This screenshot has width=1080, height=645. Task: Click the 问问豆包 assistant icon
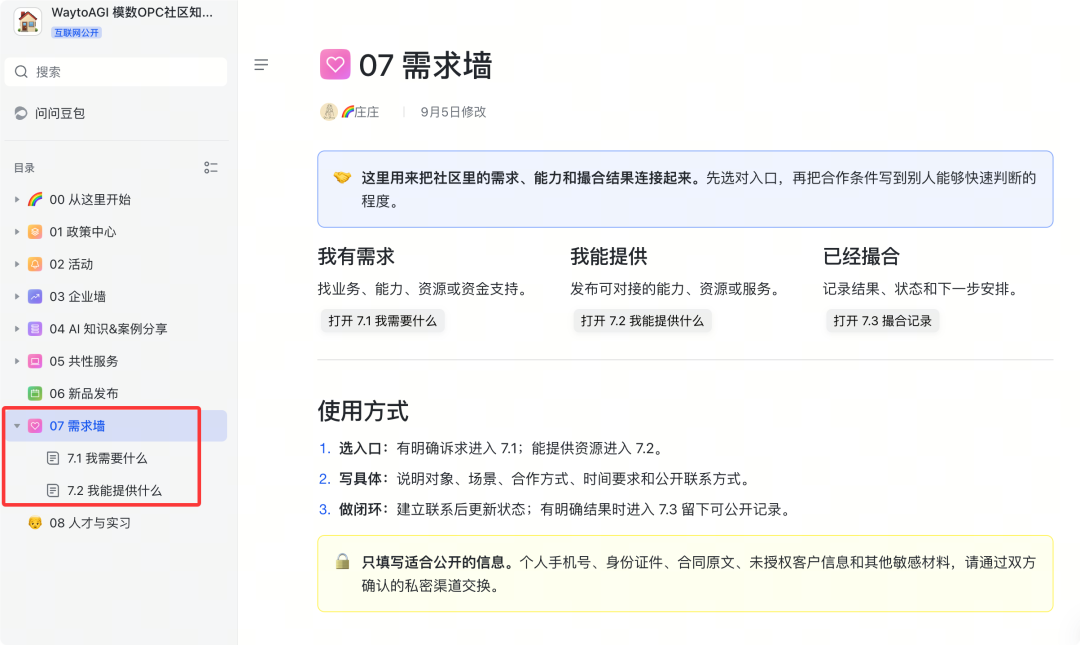21,113
